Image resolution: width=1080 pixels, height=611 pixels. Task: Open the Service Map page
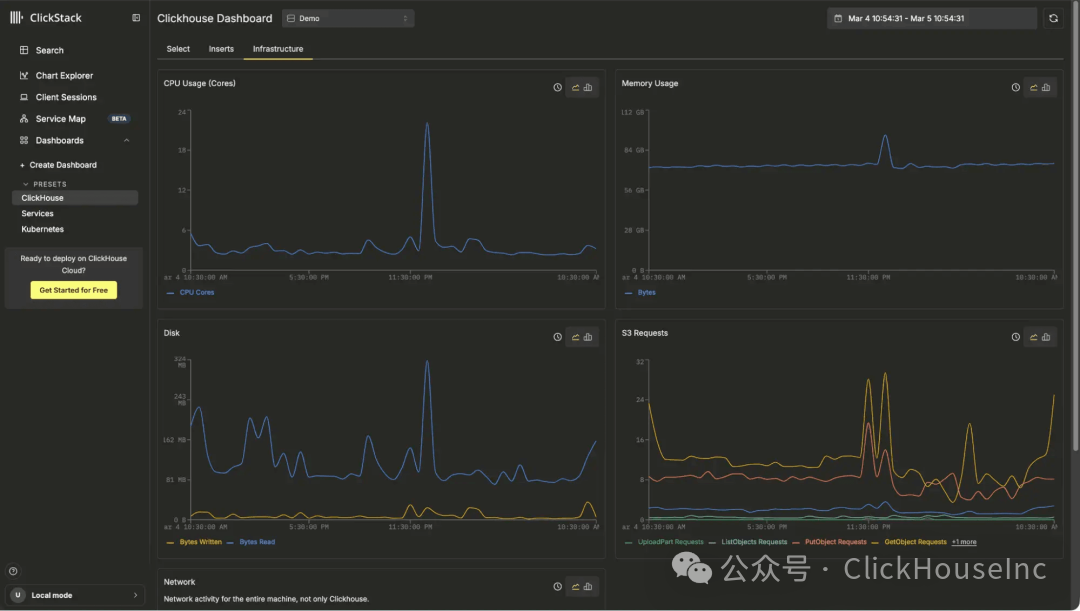pyautogui.click(x=61, y=118)
